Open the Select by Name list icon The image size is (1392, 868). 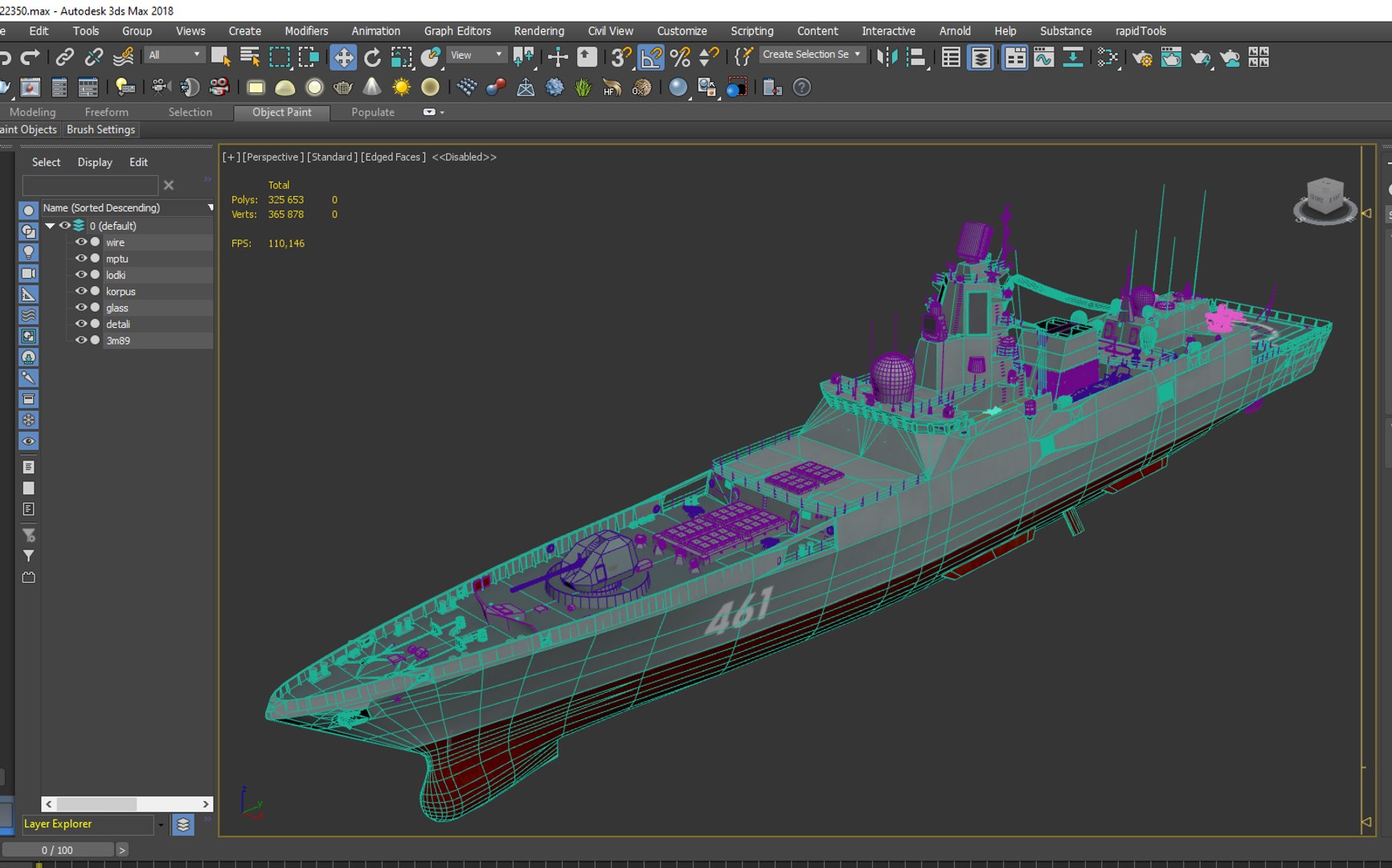(250, 57)
